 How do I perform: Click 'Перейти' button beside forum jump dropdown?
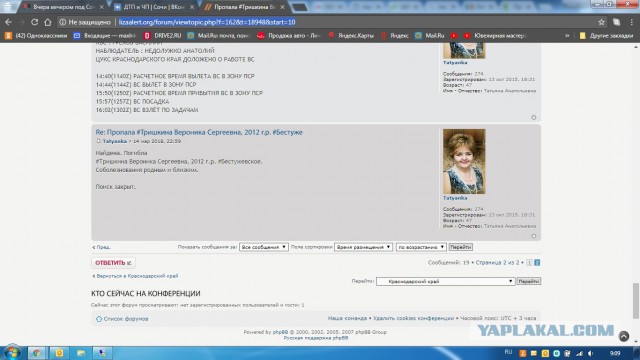coord(529,281)
